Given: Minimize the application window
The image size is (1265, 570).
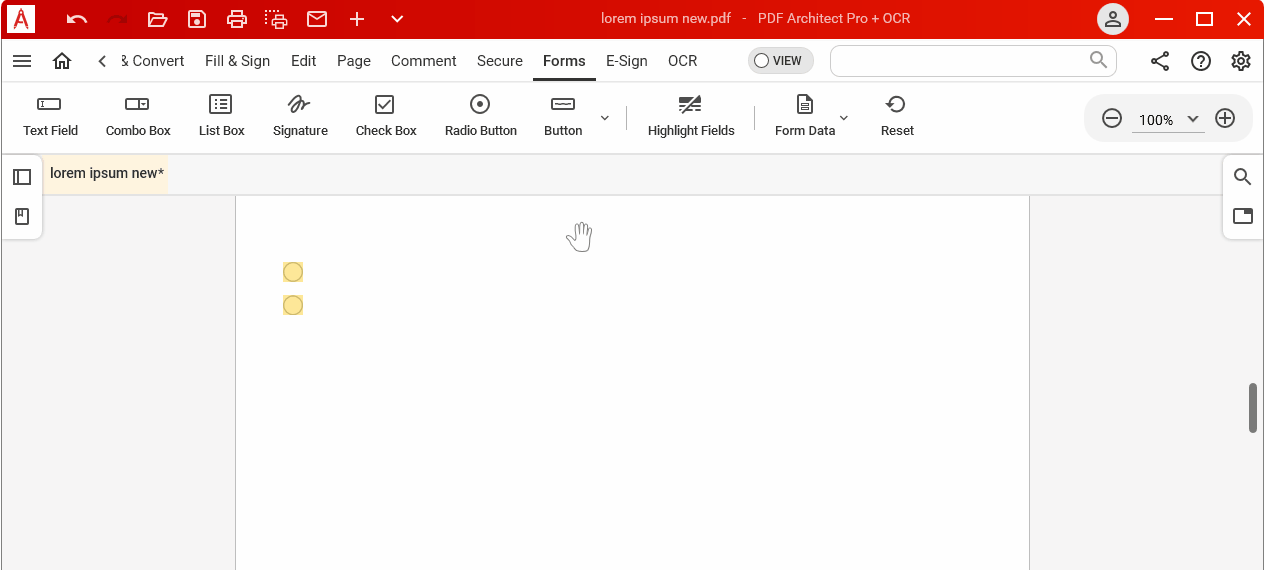Looking at the screenshot, I should coord(1163,19).
